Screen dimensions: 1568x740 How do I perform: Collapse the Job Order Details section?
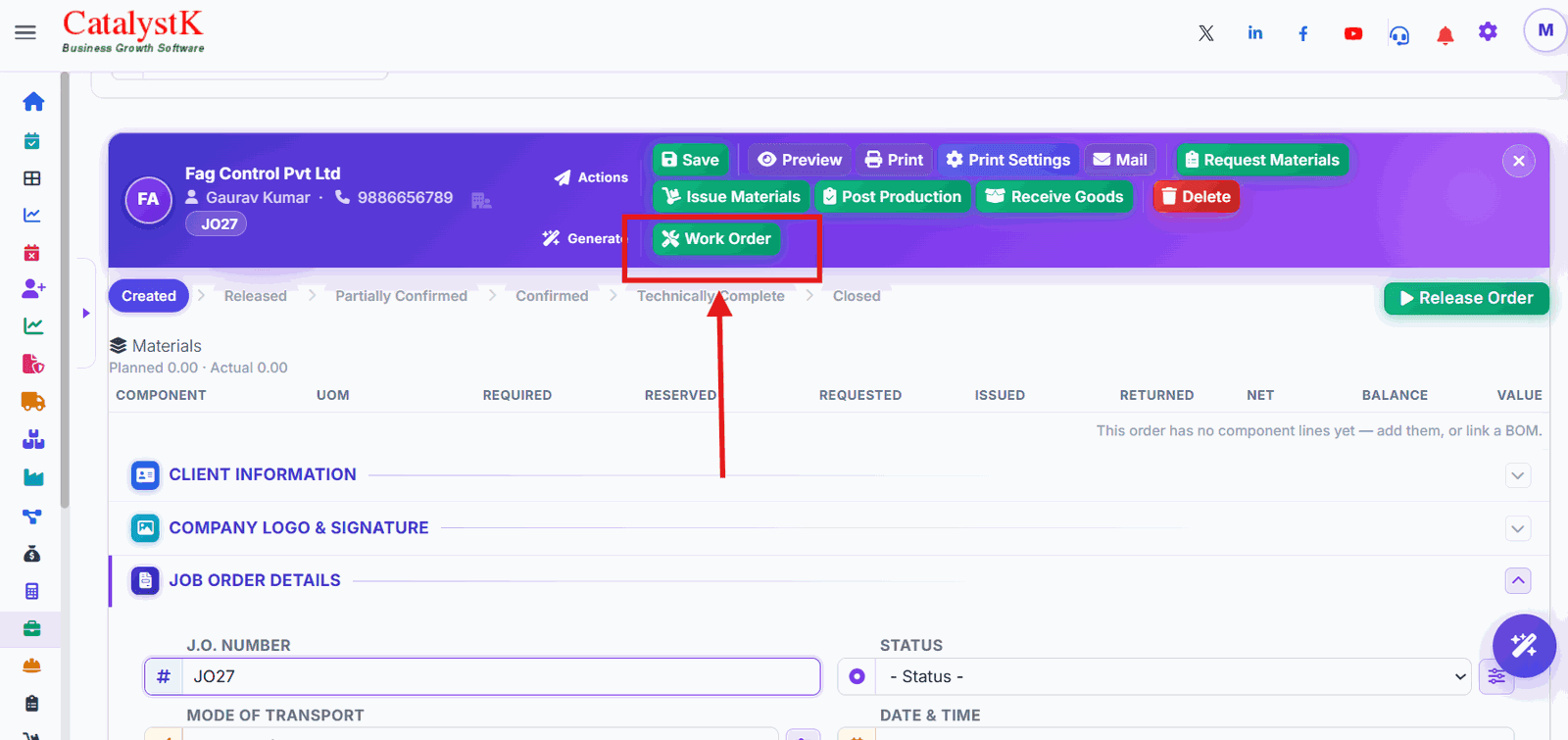[1518, 581]
